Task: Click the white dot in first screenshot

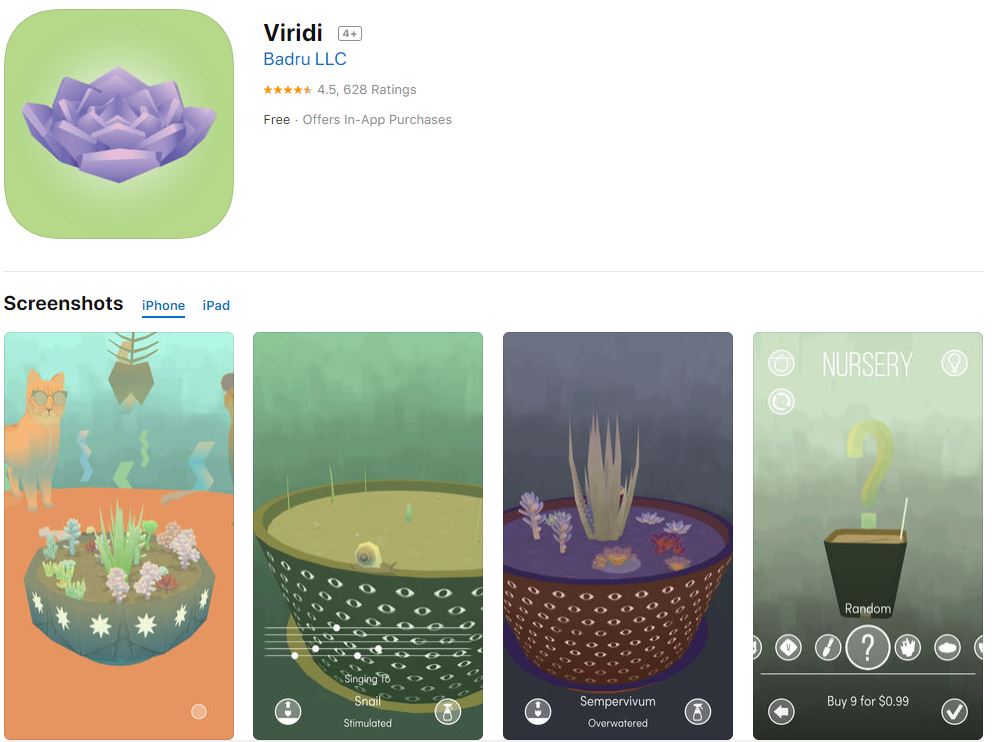Action: pos(199,712)
